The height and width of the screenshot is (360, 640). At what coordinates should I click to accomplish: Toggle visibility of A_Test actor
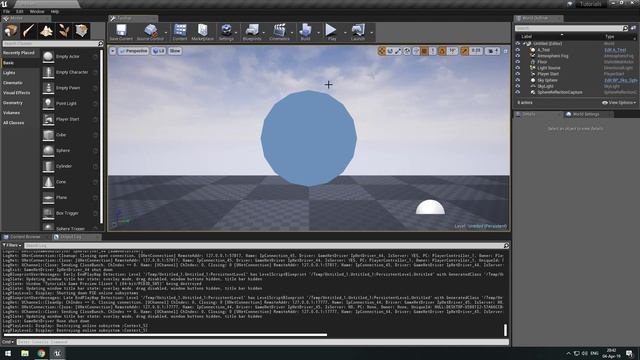click(518, 50)
